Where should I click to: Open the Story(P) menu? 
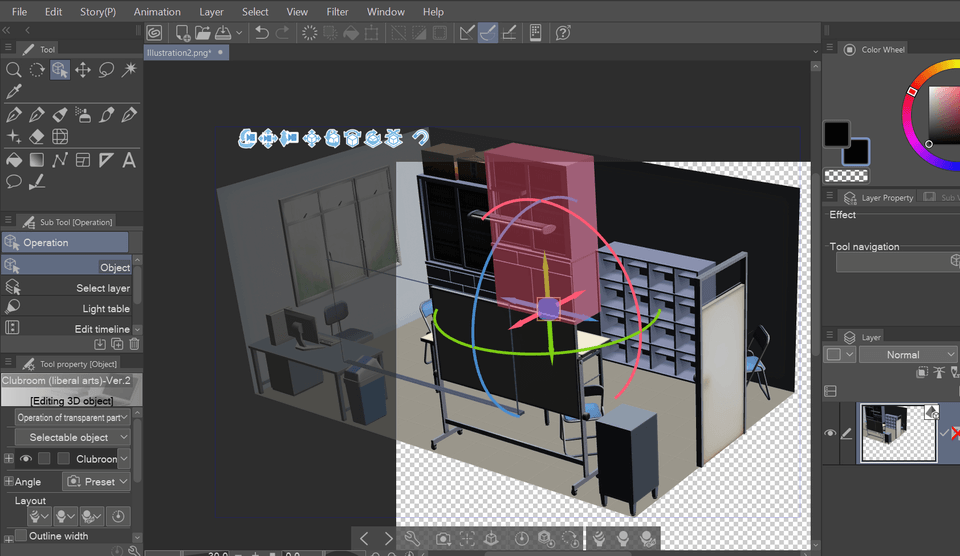(x=98, y=12)
